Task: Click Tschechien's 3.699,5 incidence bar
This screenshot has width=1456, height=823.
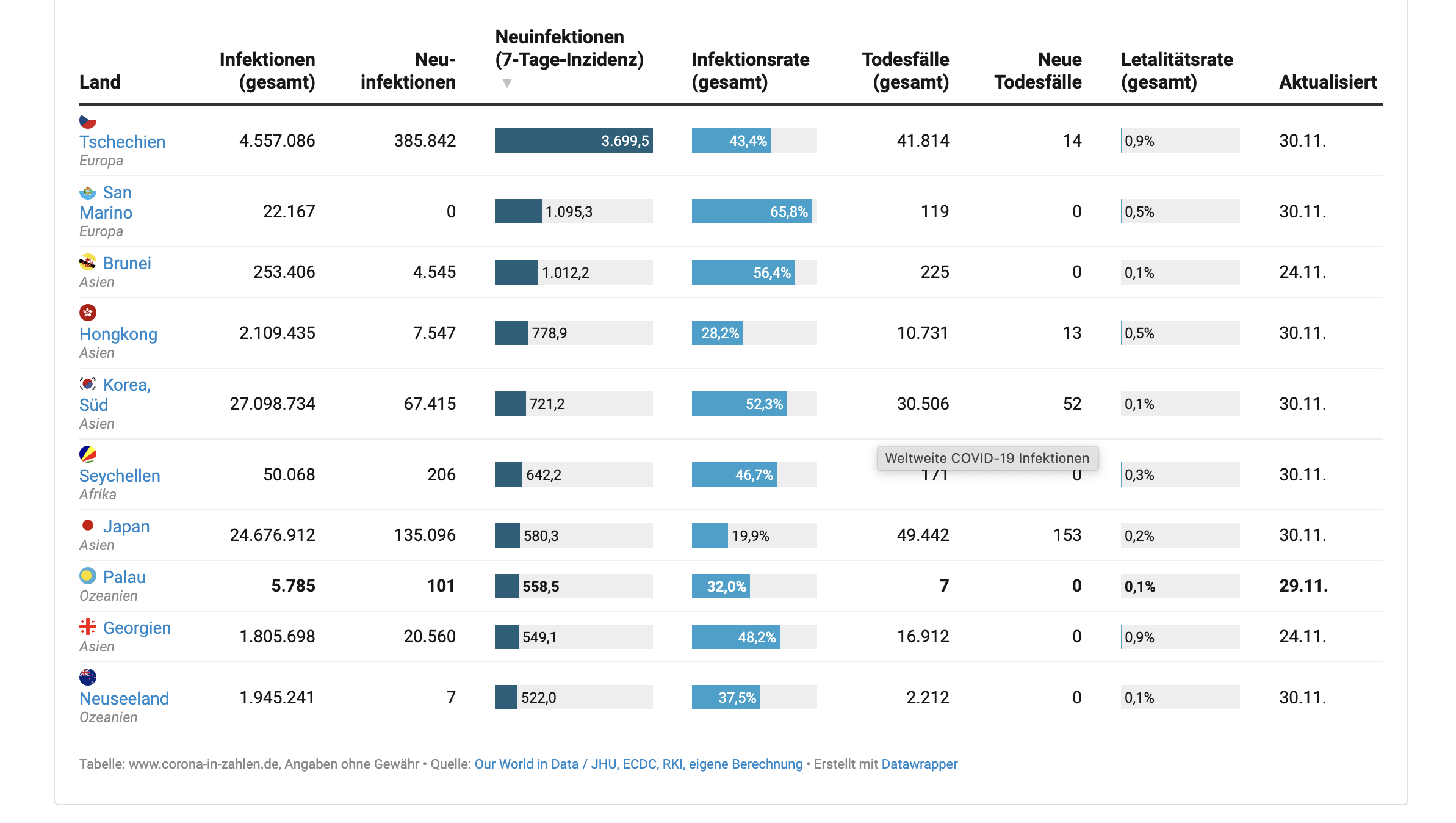Action: pyautogui.click(x=573, y=140)
